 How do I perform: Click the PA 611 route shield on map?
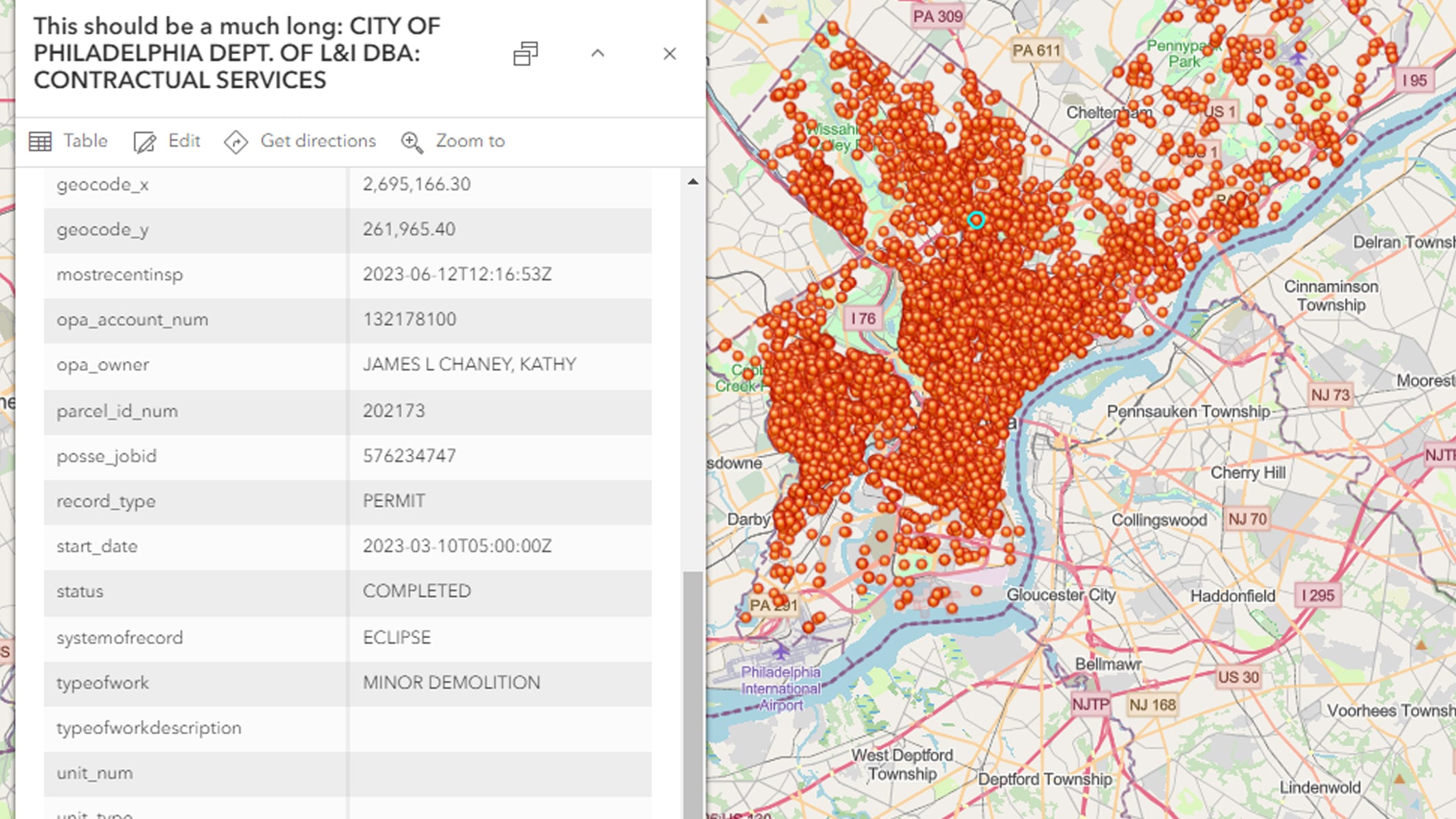coord(1036,51)
